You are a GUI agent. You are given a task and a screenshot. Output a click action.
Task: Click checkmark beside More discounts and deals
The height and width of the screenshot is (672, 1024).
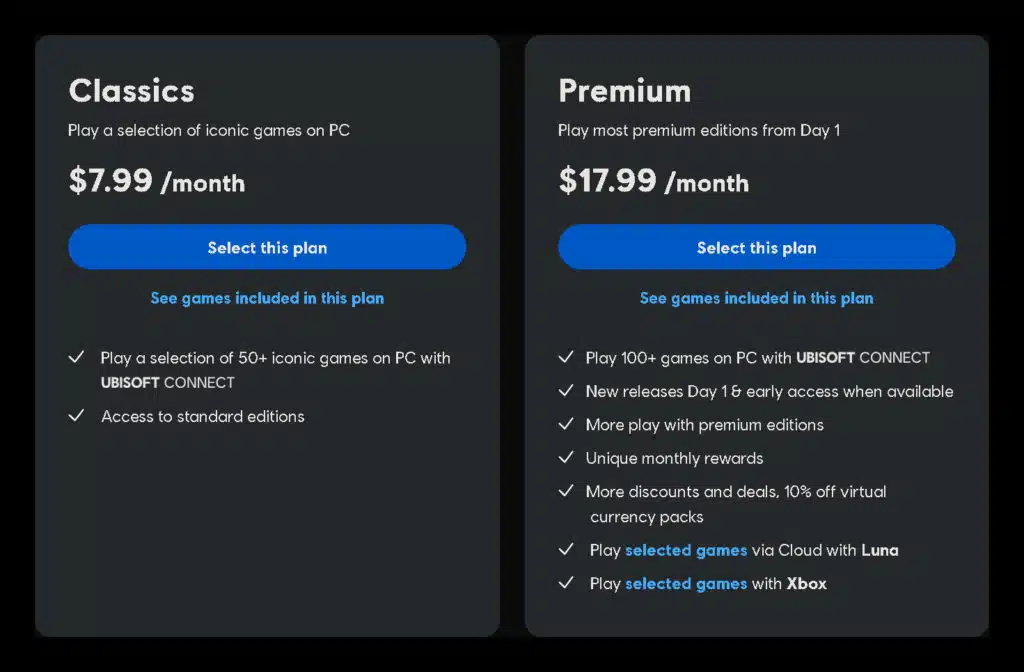click(566, 490)
